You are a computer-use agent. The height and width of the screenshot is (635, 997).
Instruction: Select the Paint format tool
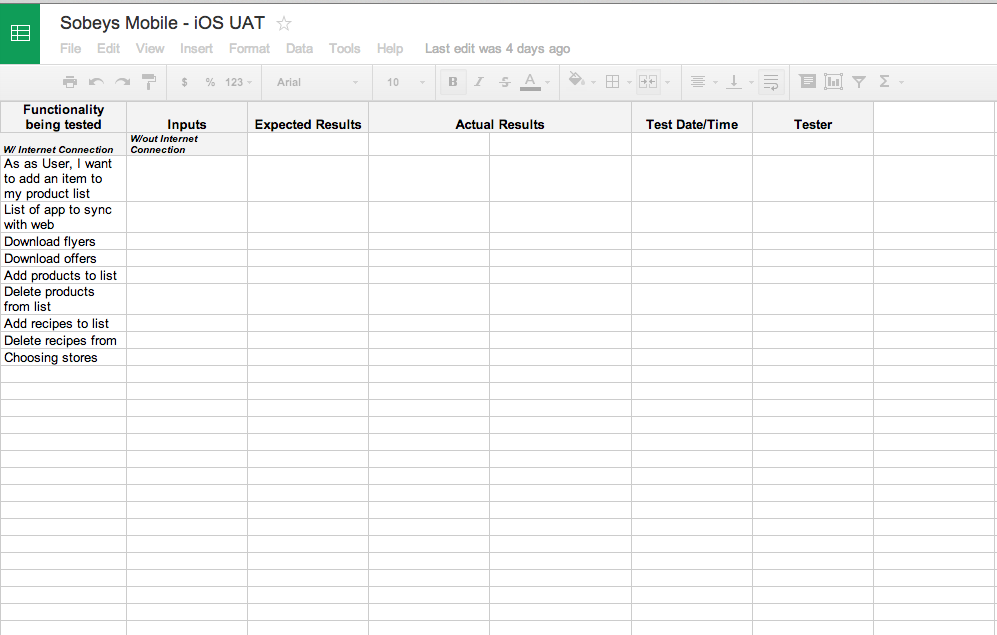click(149, 82)
